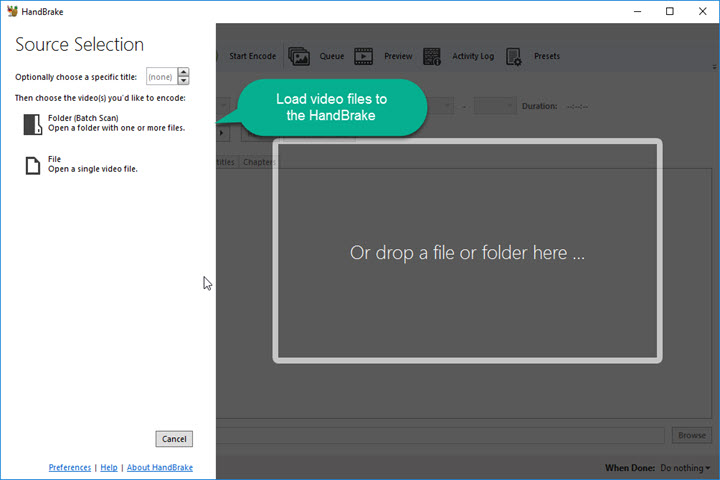The width and height of the screenshot is (720, 480).
Task: Click the Help link
Action: (108, 467)
